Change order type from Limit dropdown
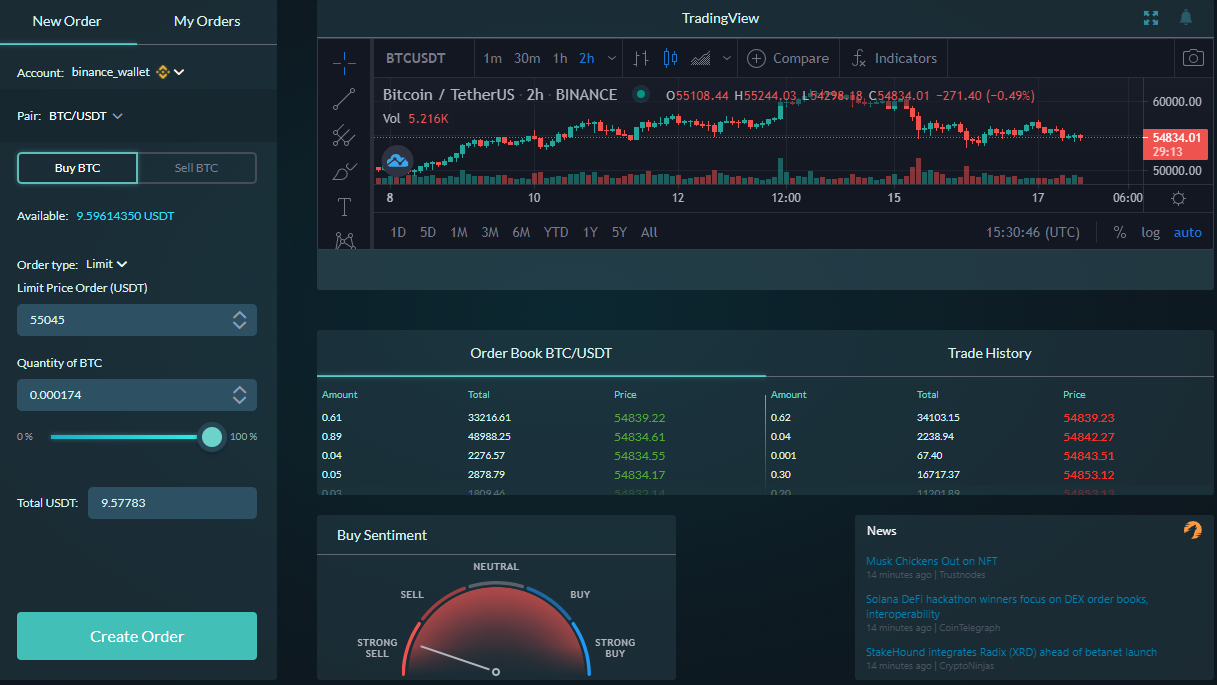This screenshot has width=1217, height=685. point(107,264)
